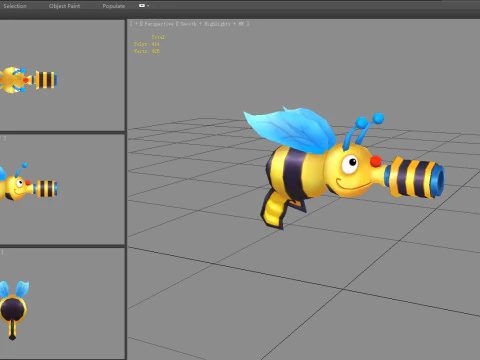This screenshot has width=480, height=360.
Task: Click the Verts count statistic
Action: [x=147, y=51]
